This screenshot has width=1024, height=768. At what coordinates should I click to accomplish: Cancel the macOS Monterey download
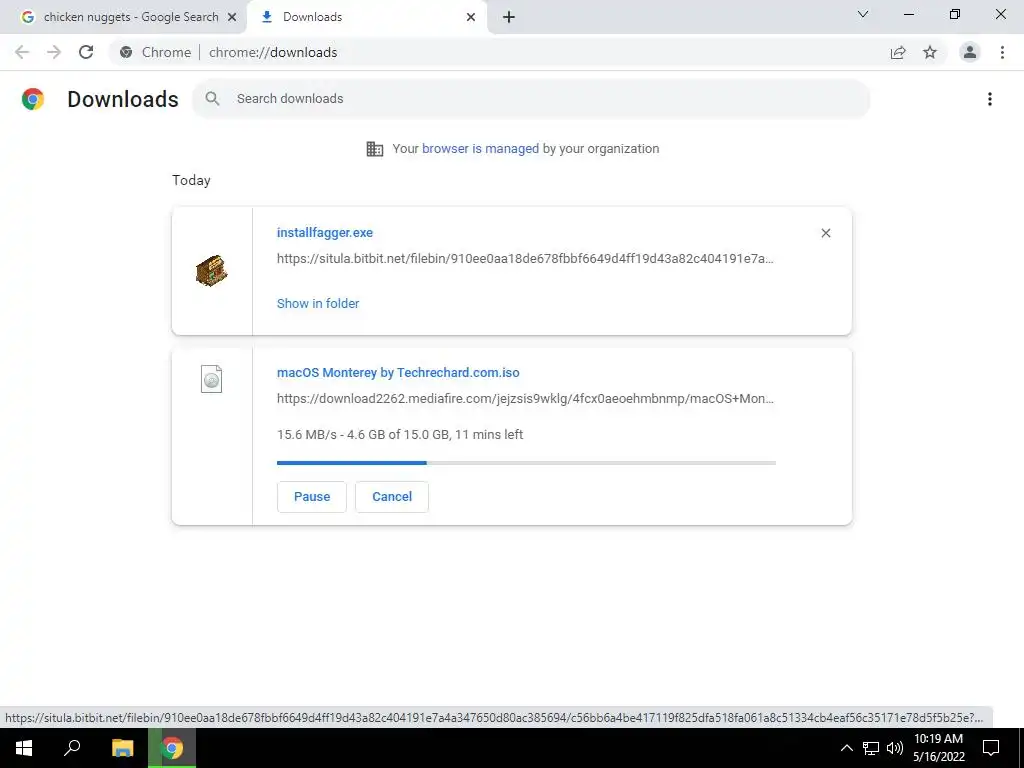[392, 497]
